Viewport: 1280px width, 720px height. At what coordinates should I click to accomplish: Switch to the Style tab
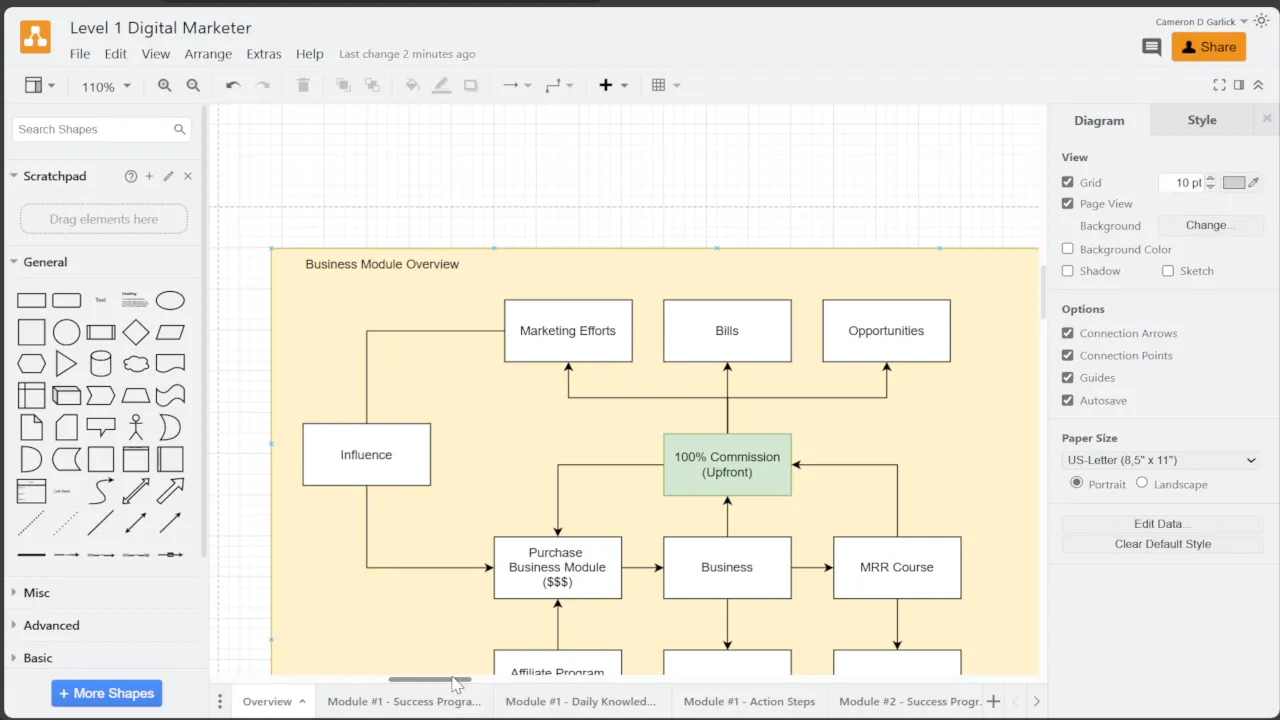click(1201, 120)
